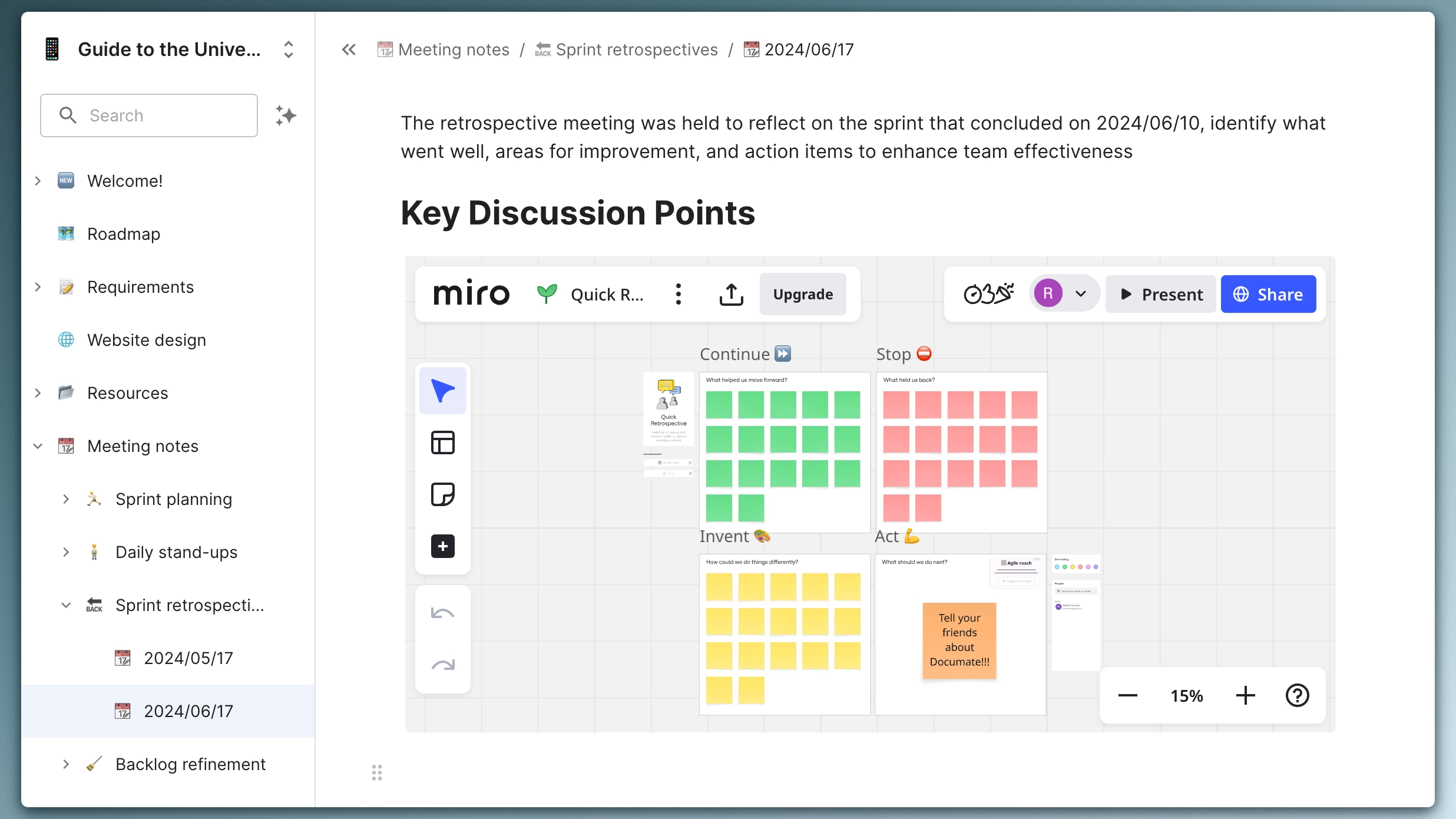Screen dimensions: 1456x819
Task: Click into the sidebar Search field
Action: tap(148, 115)
